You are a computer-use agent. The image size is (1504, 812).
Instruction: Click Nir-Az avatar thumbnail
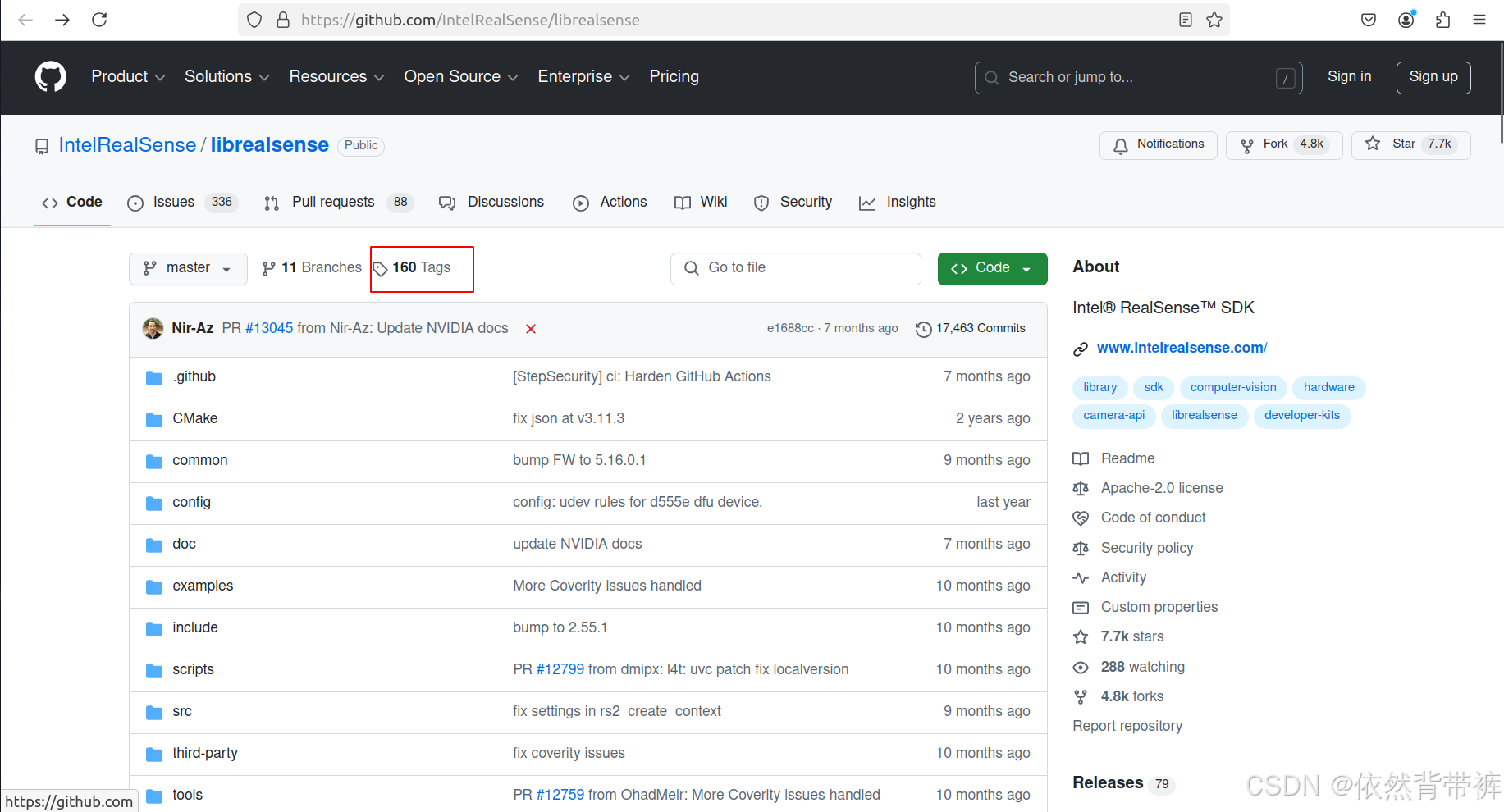coord(153,328)
